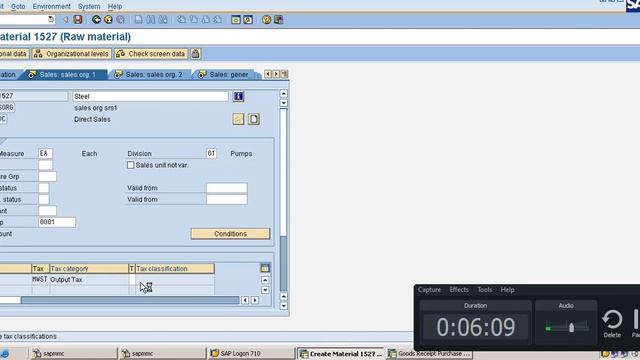
Task: Click the green Back arrow icon
Action: [x=96, y=20]
